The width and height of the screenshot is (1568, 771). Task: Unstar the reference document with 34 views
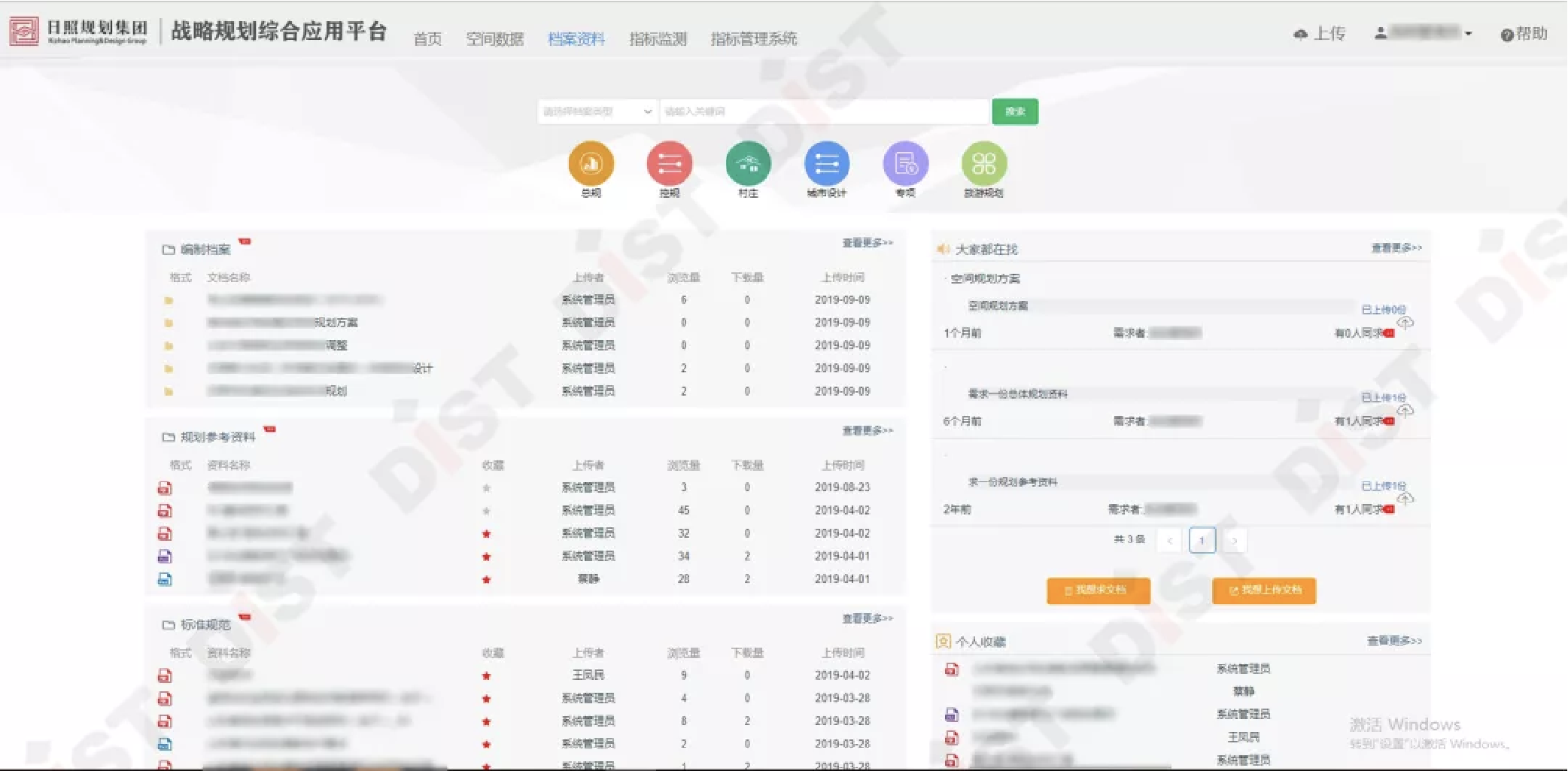[x=487, y=557]
